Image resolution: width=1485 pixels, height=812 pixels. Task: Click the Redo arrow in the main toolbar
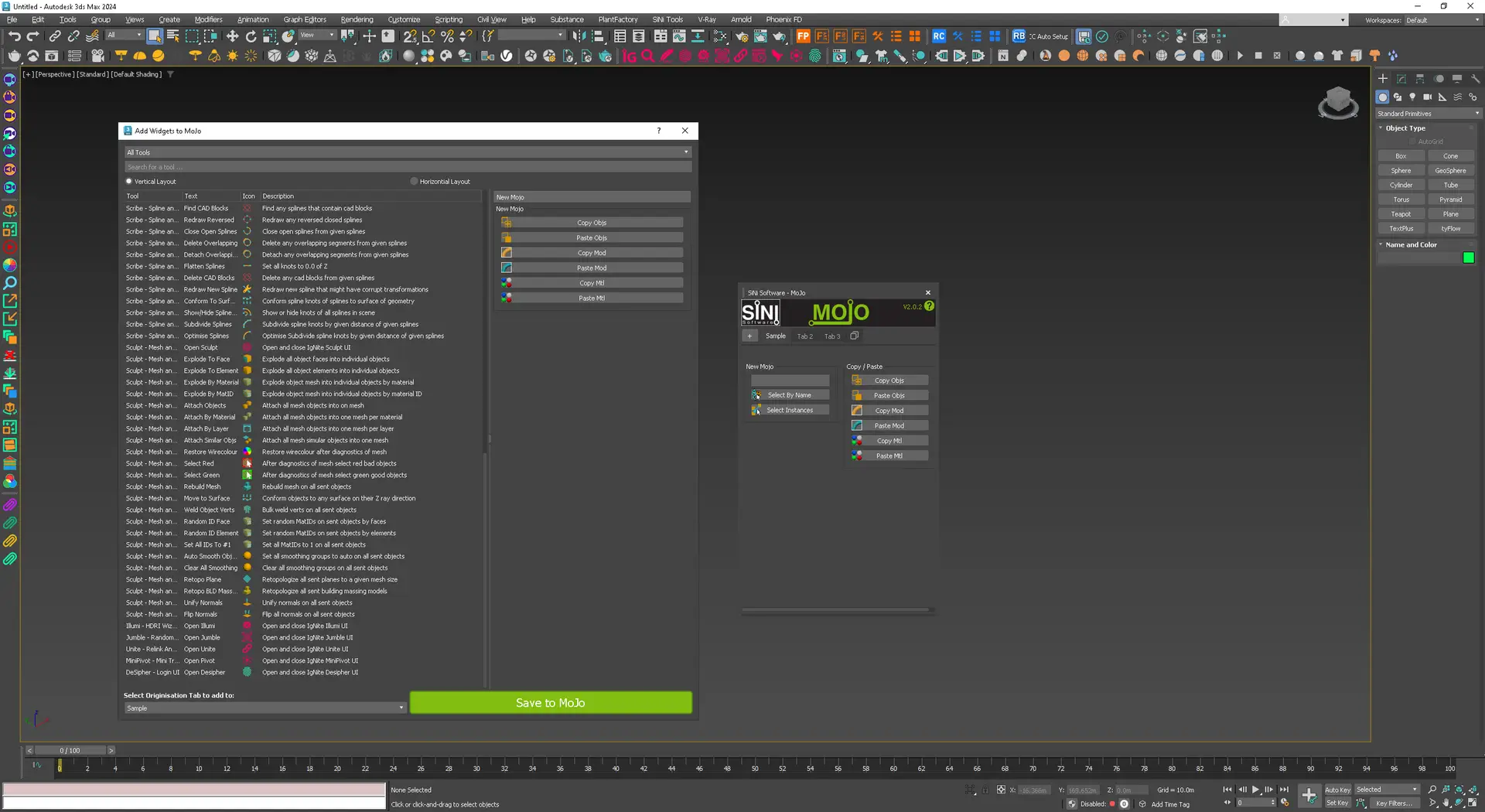[x=32, y=36]
